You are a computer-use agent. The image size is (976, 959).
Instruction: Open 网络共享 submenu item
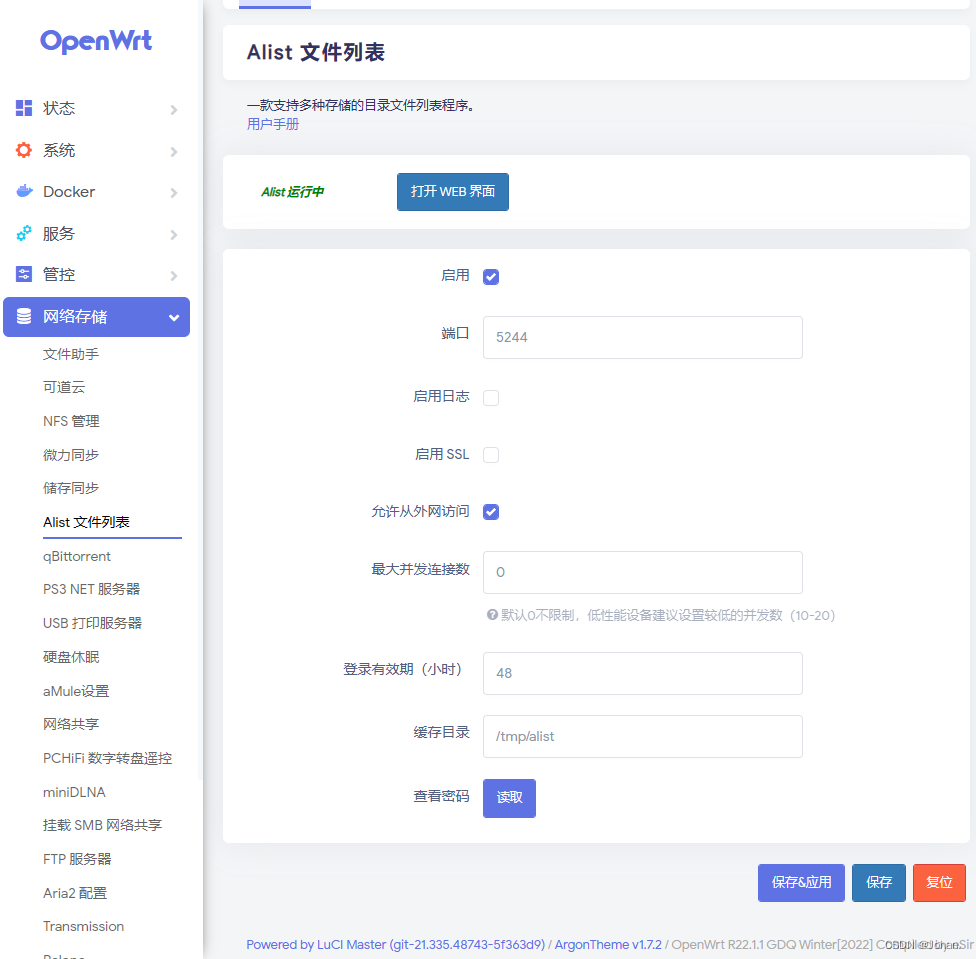[71, 724]
